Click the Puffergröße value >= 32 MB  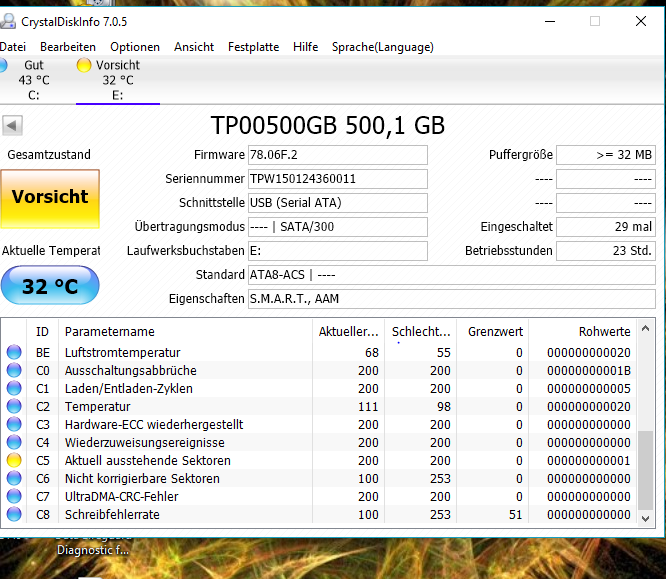[x=606, y=155]
